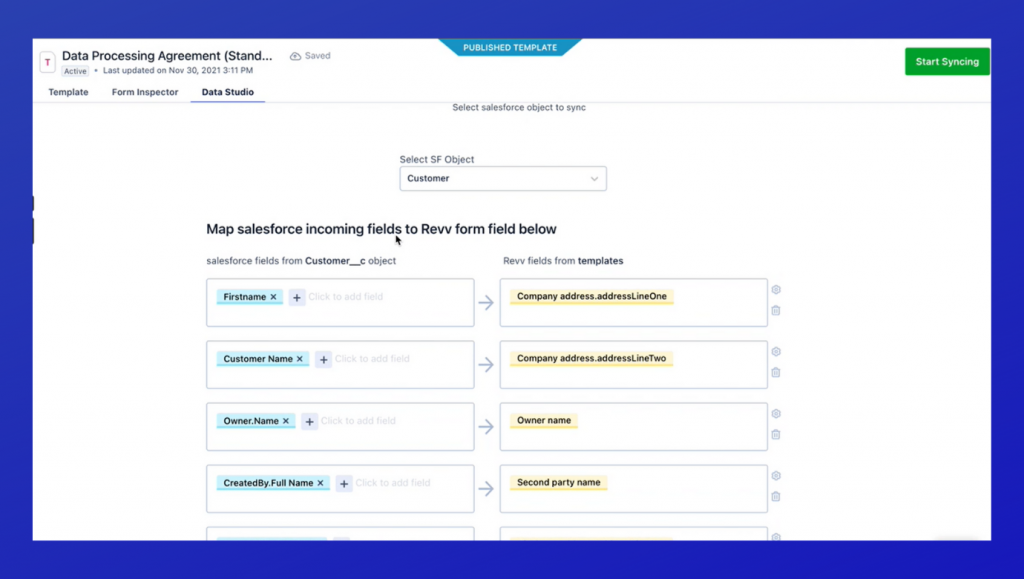Click the add-field input in CreatedBy.Full Name row
This screenshot has width=1024, height=579.
point(392,483)
